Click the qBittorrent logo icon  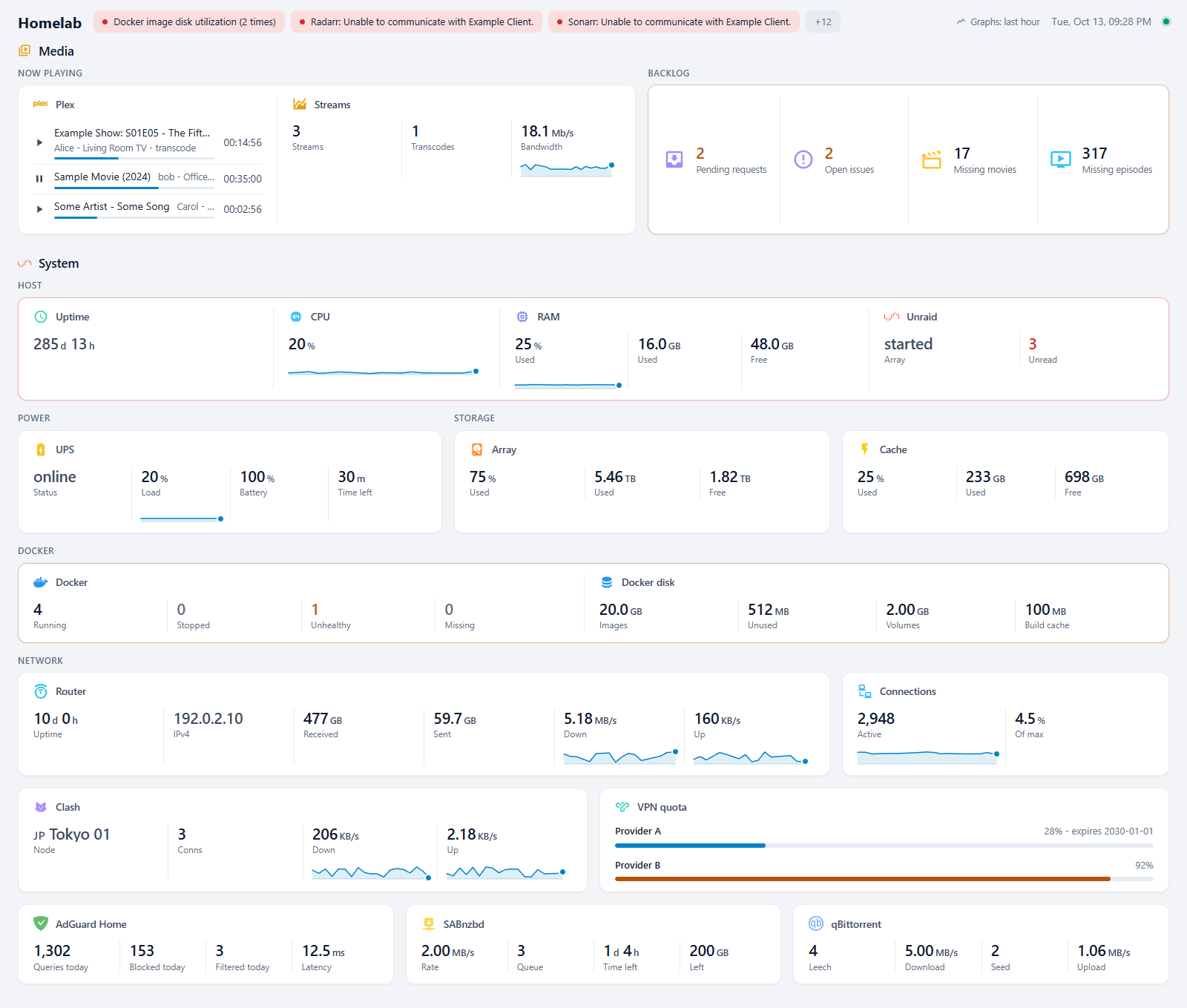coord(816,923)
